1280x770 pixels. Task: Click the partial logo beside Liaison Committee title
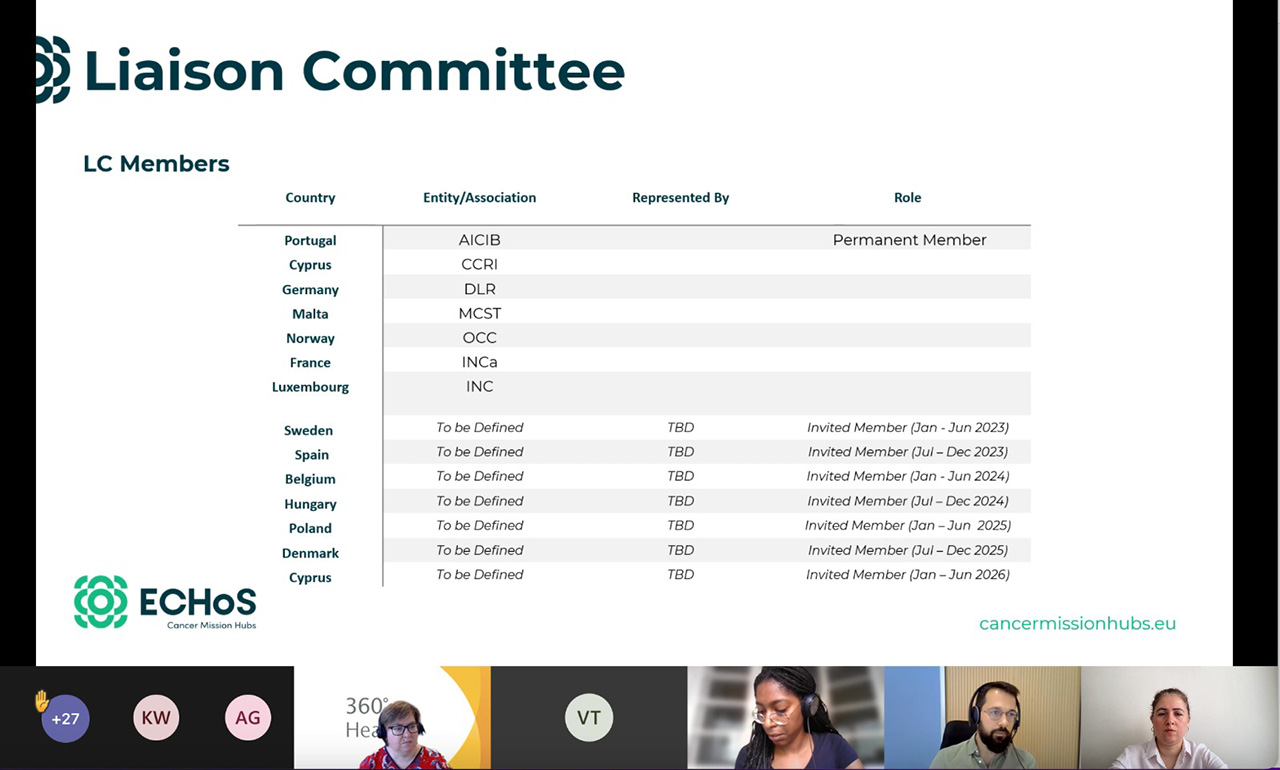click(52, 70)
